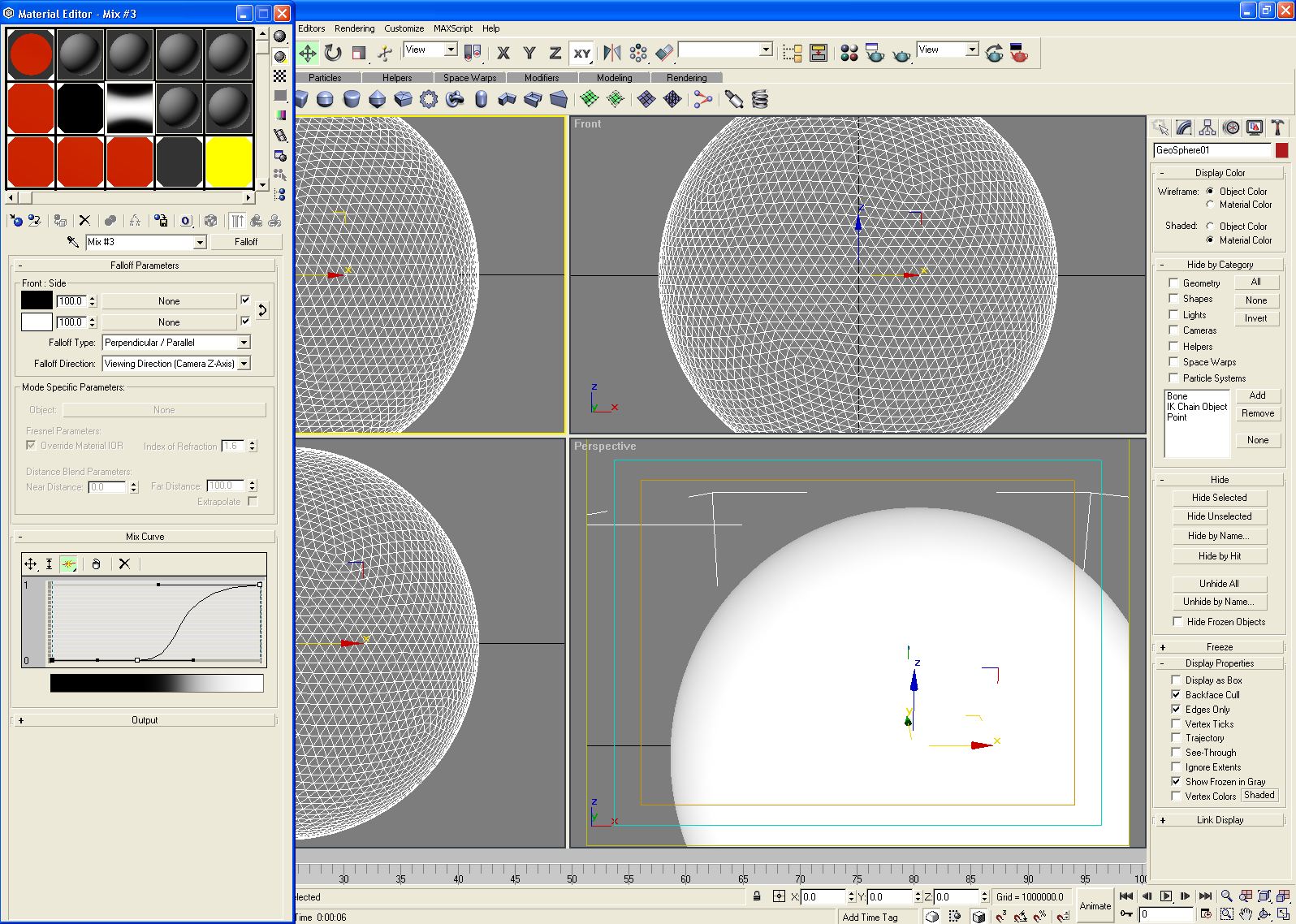Expand the Freeze rollout
The image size is (1296, 924).
click(1219, 647)
